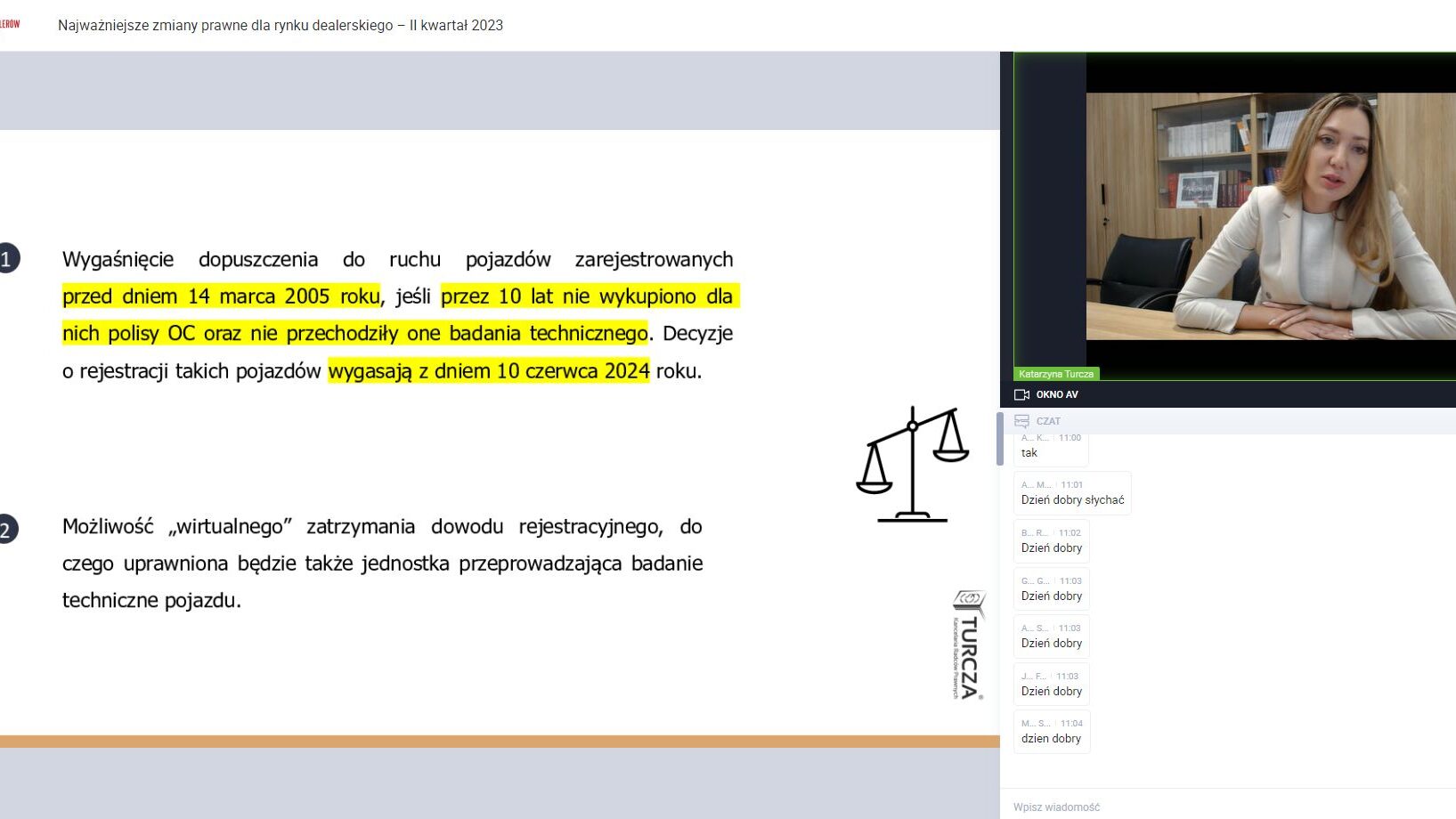Click the Katarzyna Turcza name label
This screenshot has height=819, width=1456.
(1056, 374)
